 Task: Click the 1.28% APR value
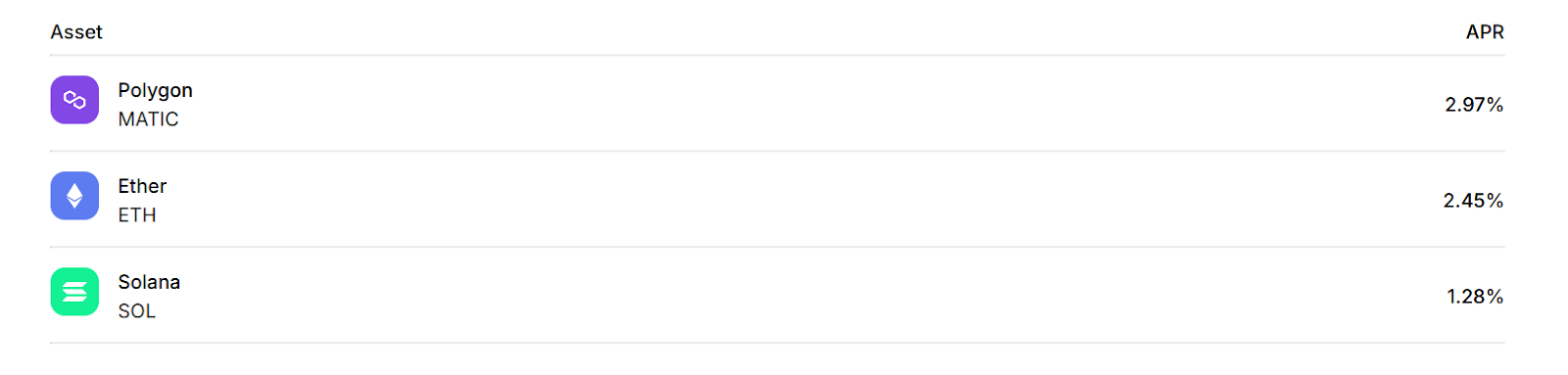click(1475, 297)
